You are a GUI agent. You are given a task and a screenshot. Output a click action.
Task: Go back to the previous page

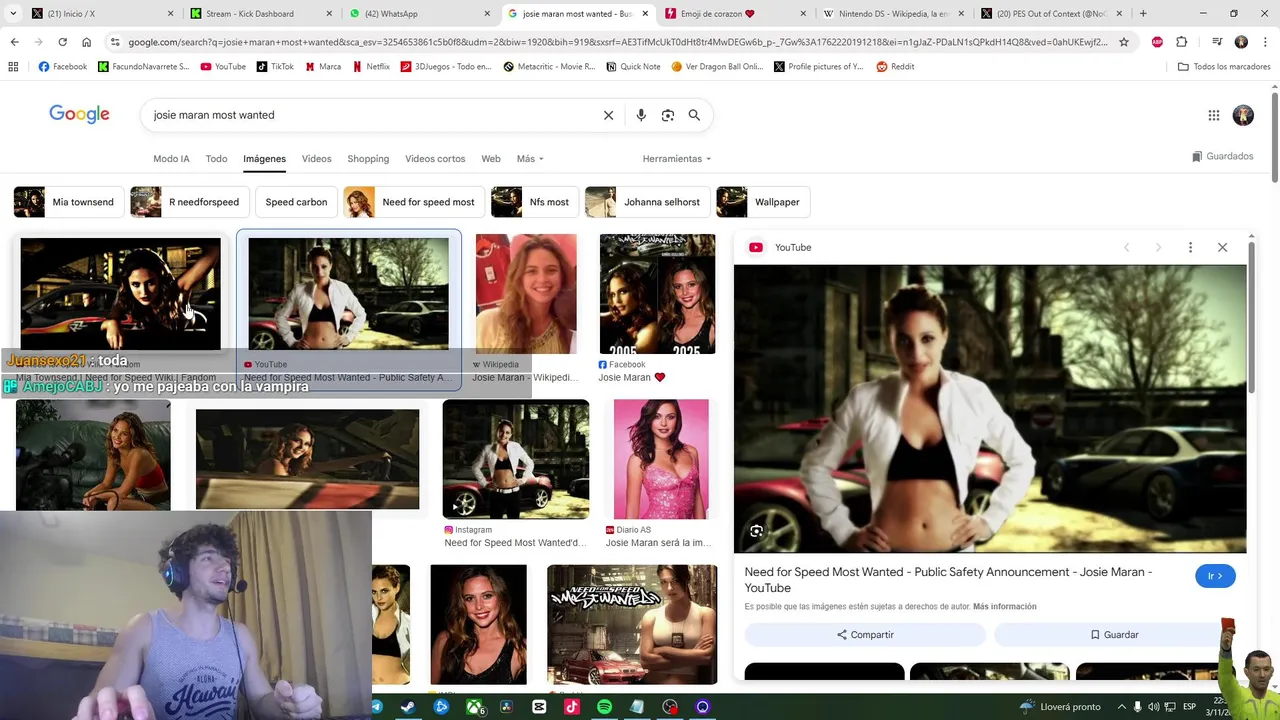pos(14,42)
